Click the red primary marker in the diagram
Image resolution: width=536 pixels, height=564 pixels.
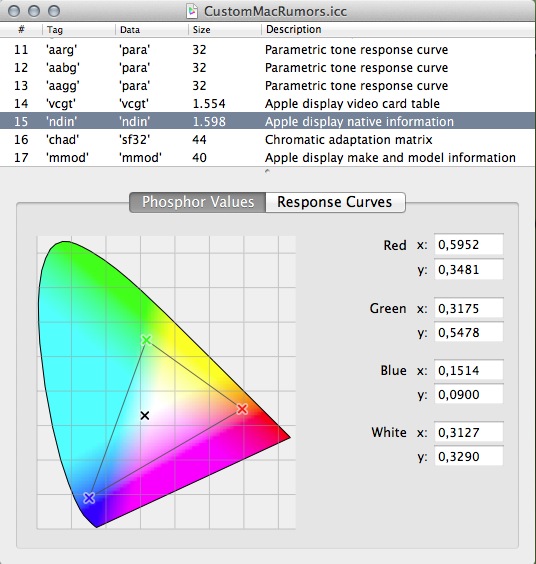pos(242,409)
